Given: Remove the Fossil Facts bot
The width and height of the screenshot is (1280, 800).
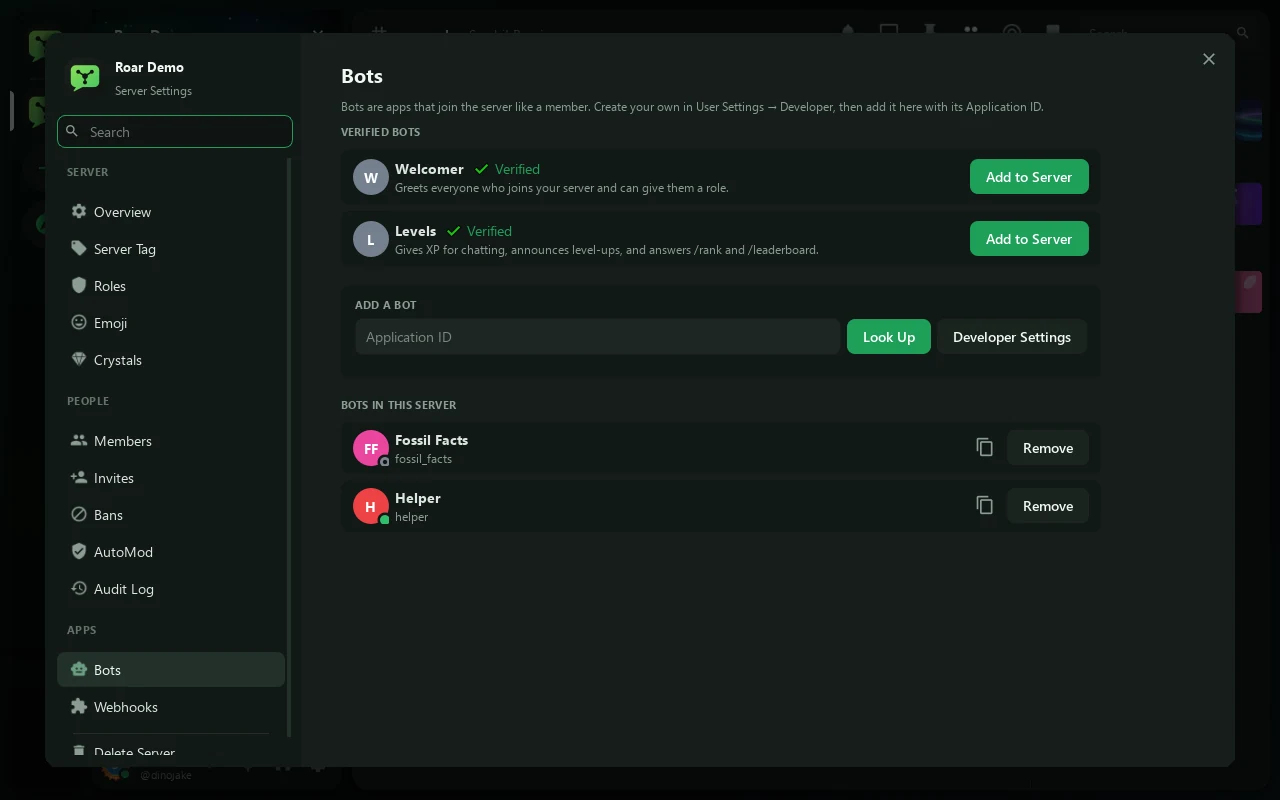Looking at the screenshot, I should point(1048,448).
